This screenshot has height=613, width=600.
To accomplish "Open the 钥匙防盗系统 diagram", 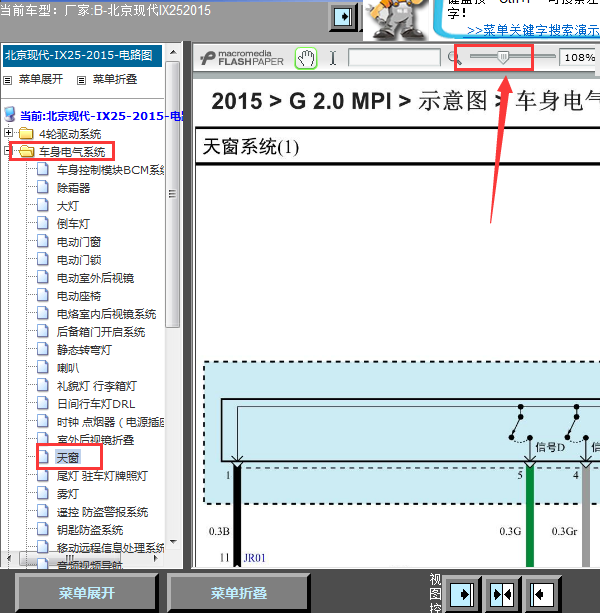I will [90, 530].
